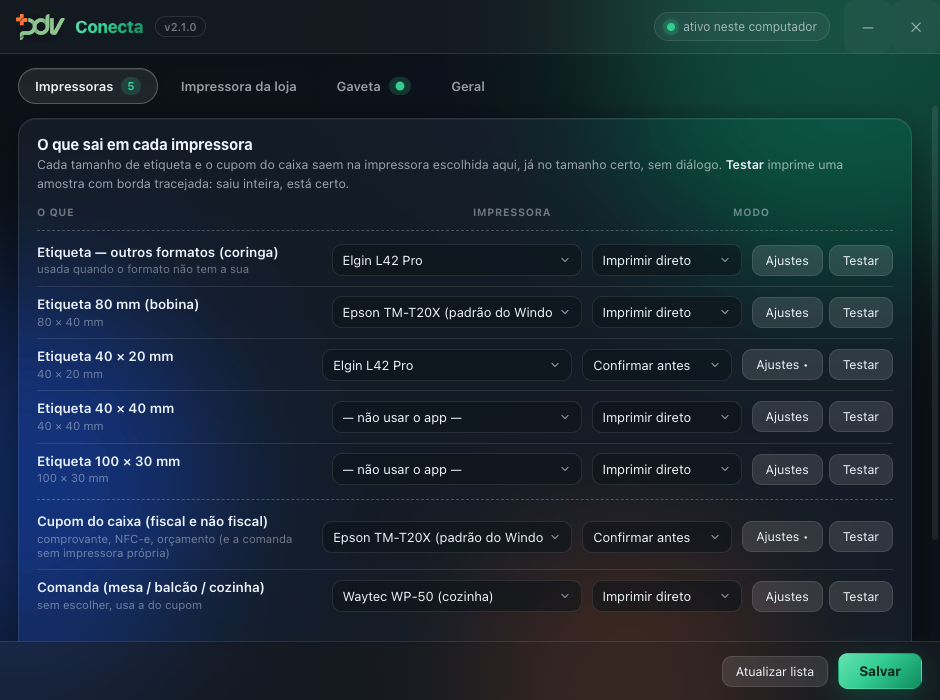Switch to Impressora da loja tab

[x=239, y=86]
